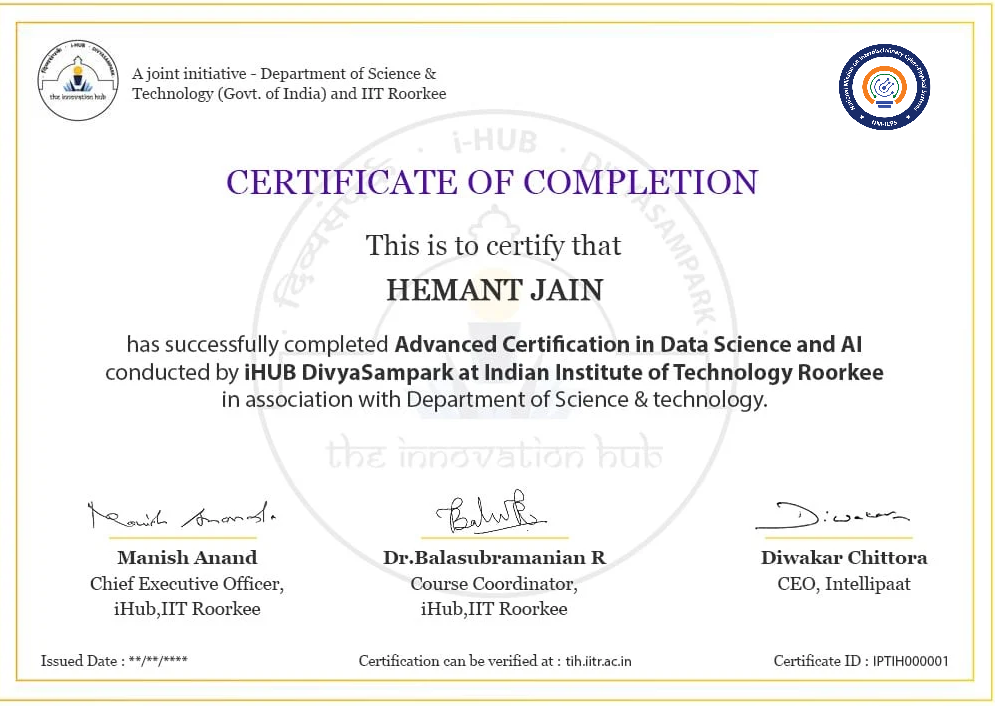The image size is (995, 706).
Task: Click the Course Coordinator title line
Action: tap(494, 584)
